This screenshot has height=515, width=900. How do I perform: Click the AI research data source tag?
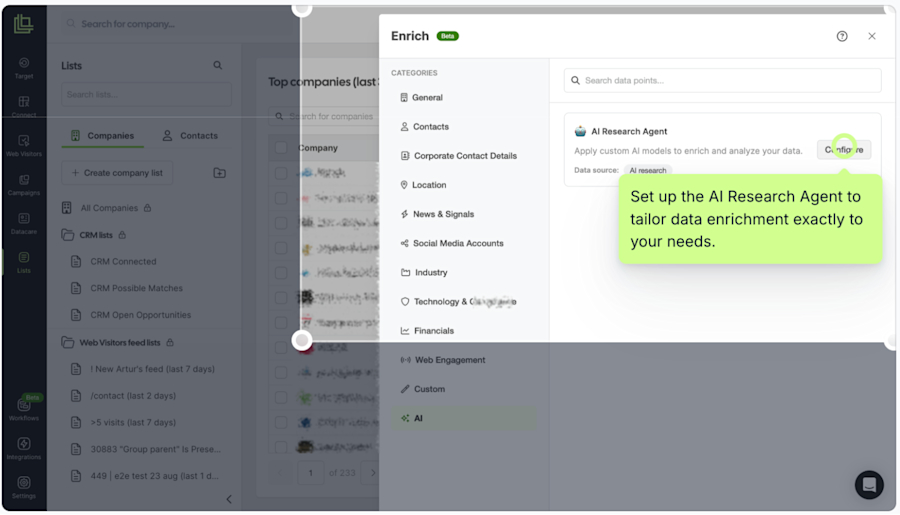point(647,171)
